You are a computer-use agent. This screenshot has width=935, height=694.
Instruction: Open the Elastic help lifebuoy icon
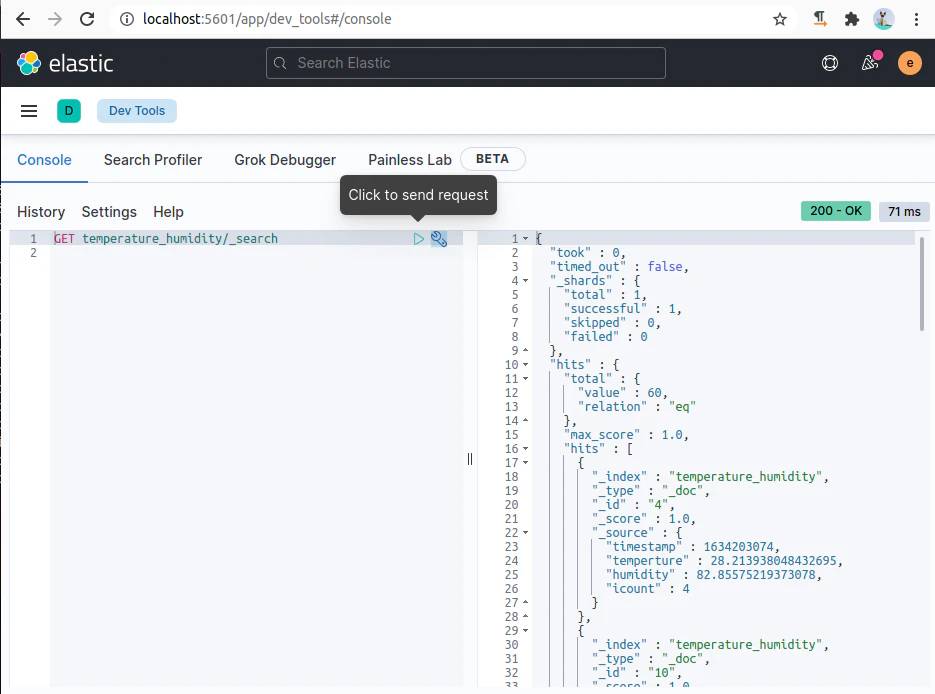click(830, 63)
